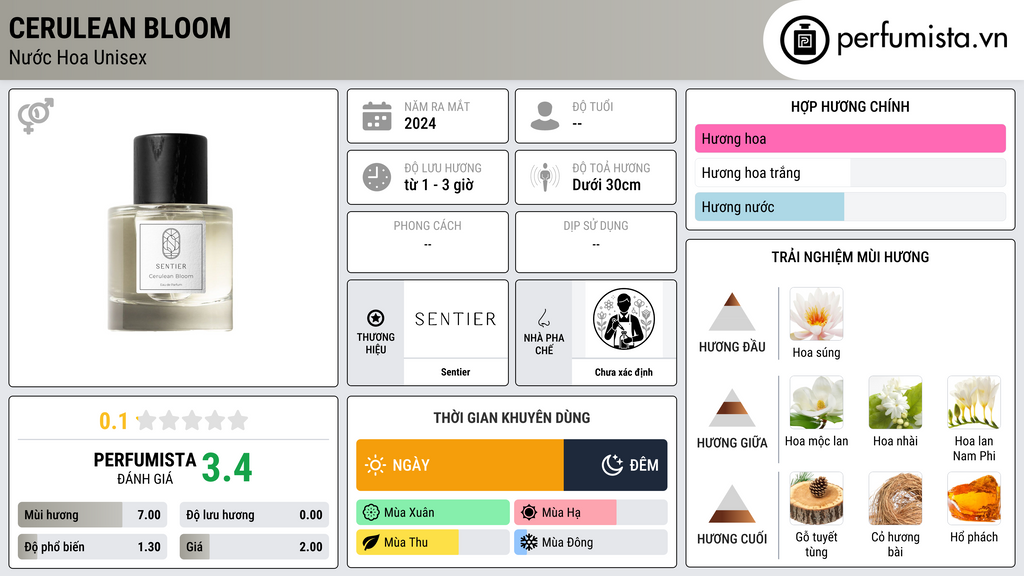Open the Hoa nhài note image
This screenshot has height=576, width=1024.
tap(895, 403)
